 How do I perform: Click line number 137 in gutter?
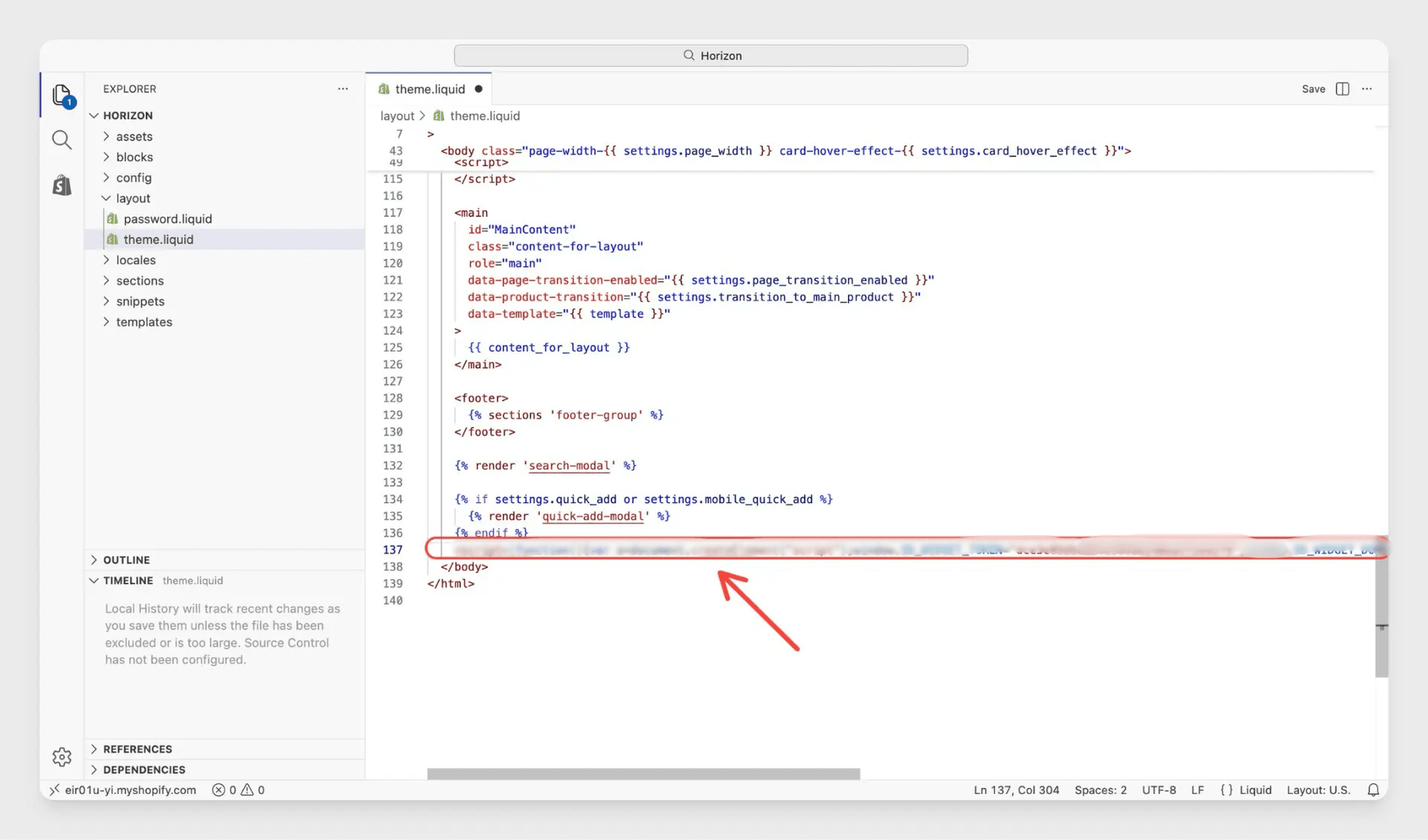(x=393, y=550)
